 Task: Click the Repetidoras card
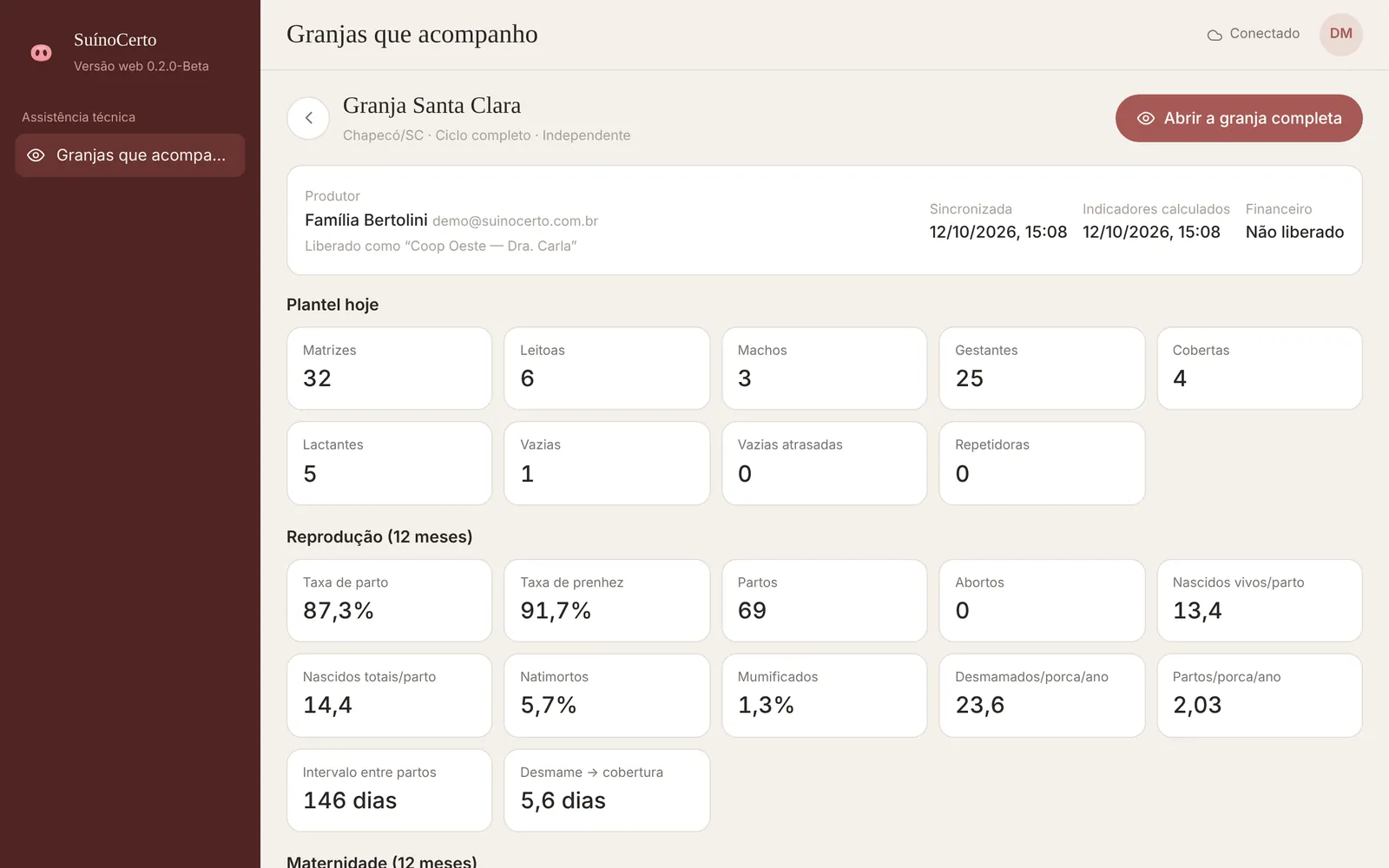(x=1042, y=464)
